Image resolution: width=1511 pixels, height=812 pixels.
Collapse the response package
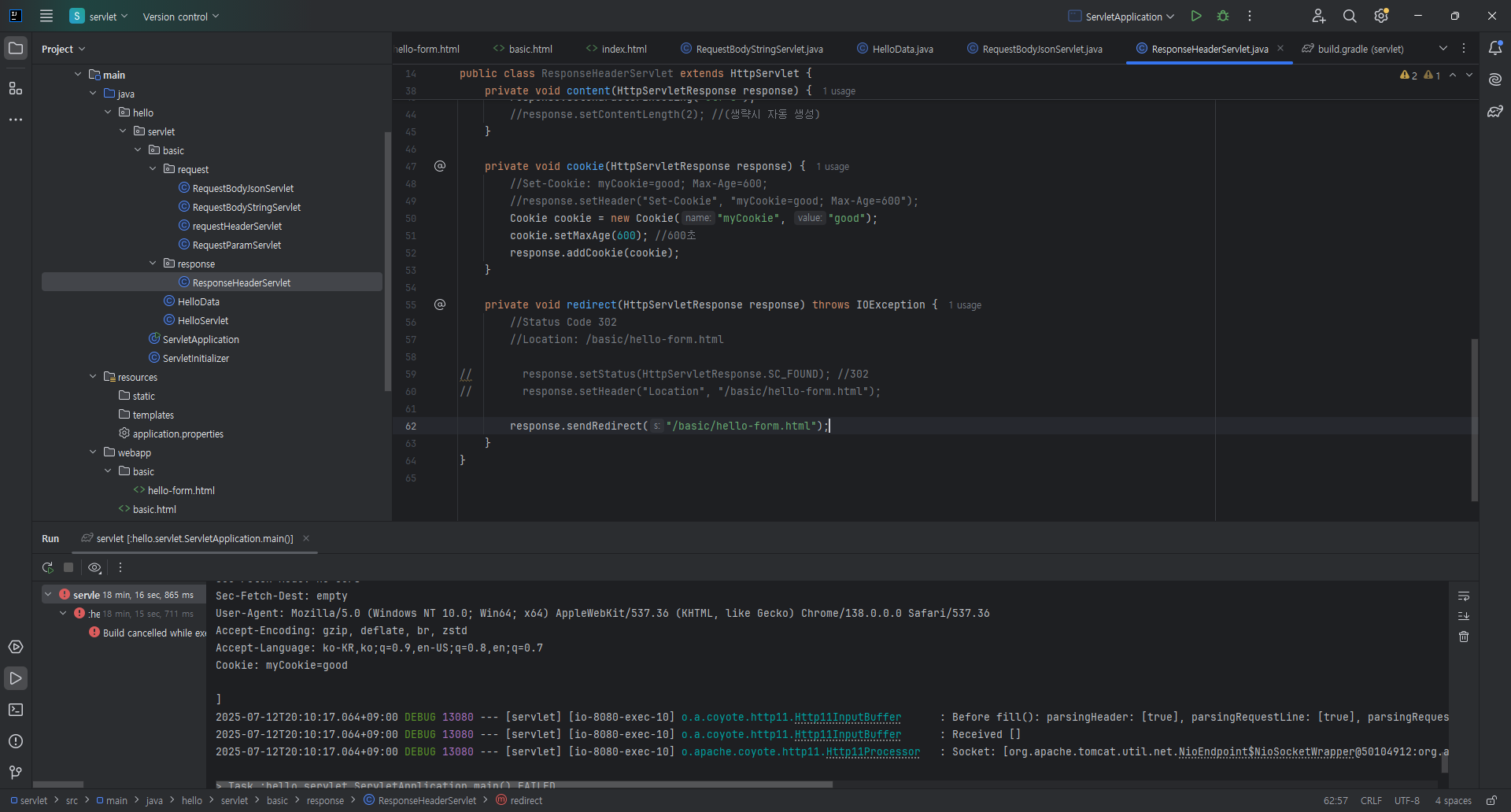pyautogui.click(x=153, y=264)
